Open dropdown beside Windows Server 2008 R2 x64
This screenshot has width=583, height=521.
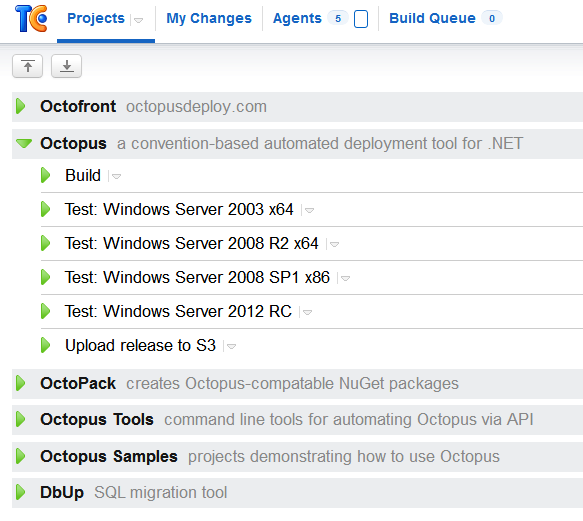(x=334, y=245)
